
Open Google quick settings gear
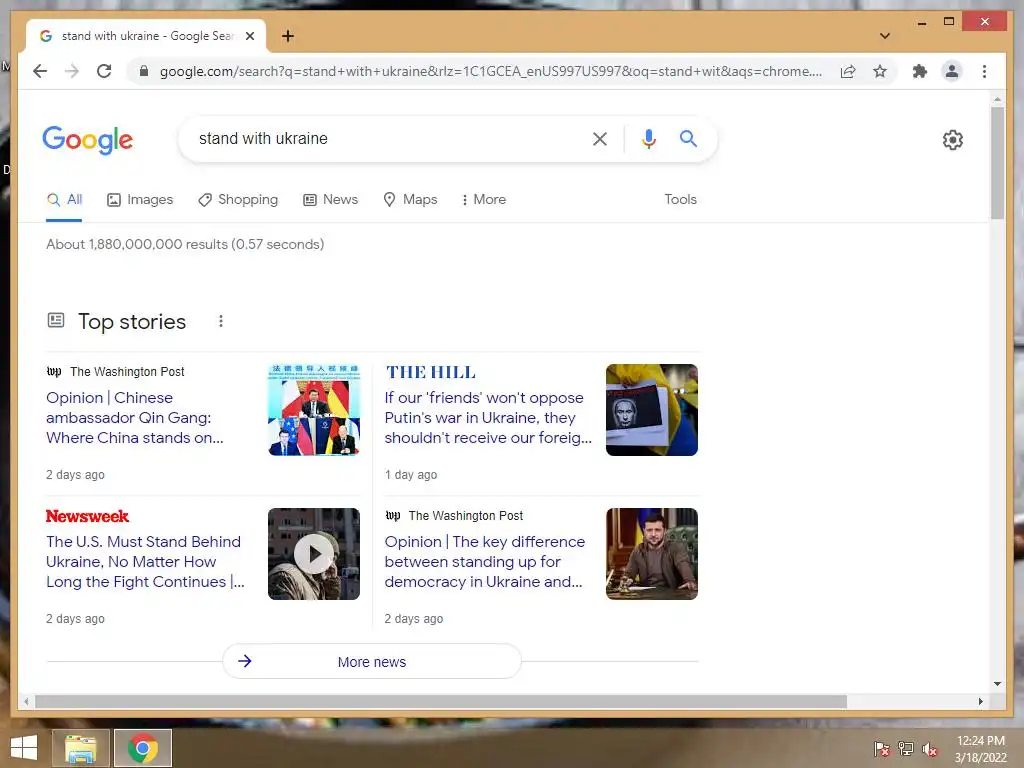tap(953, 139)
